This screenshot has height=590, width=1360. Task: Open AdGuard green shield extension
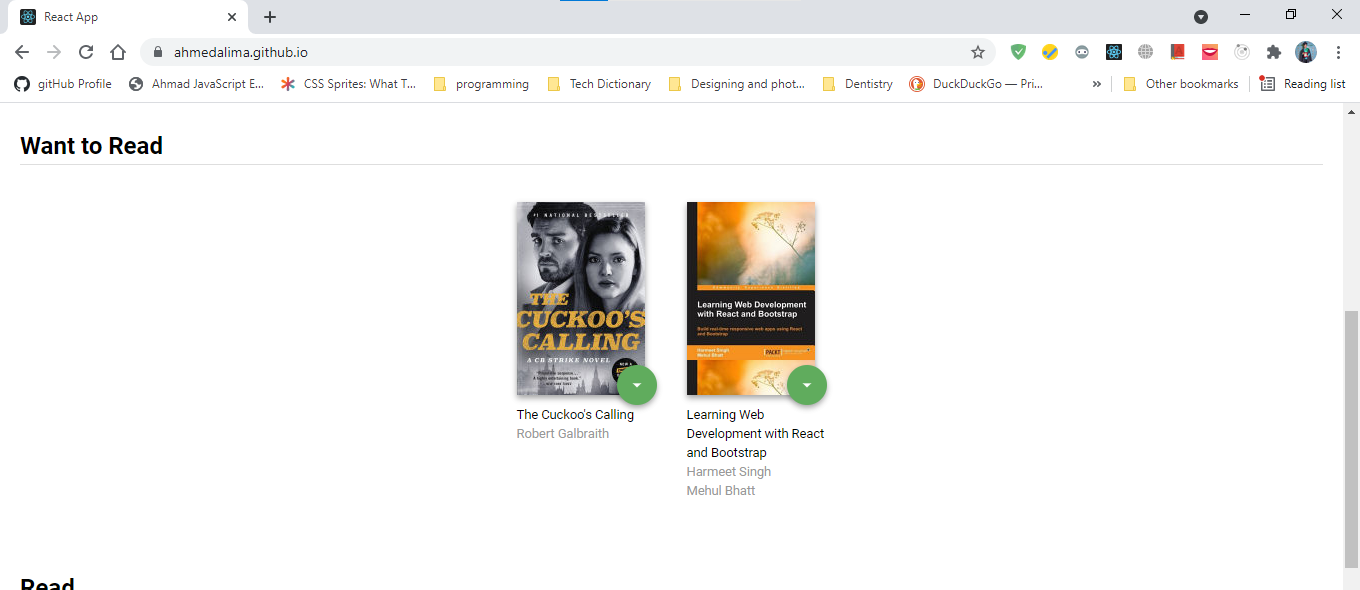coord(1018,52)
